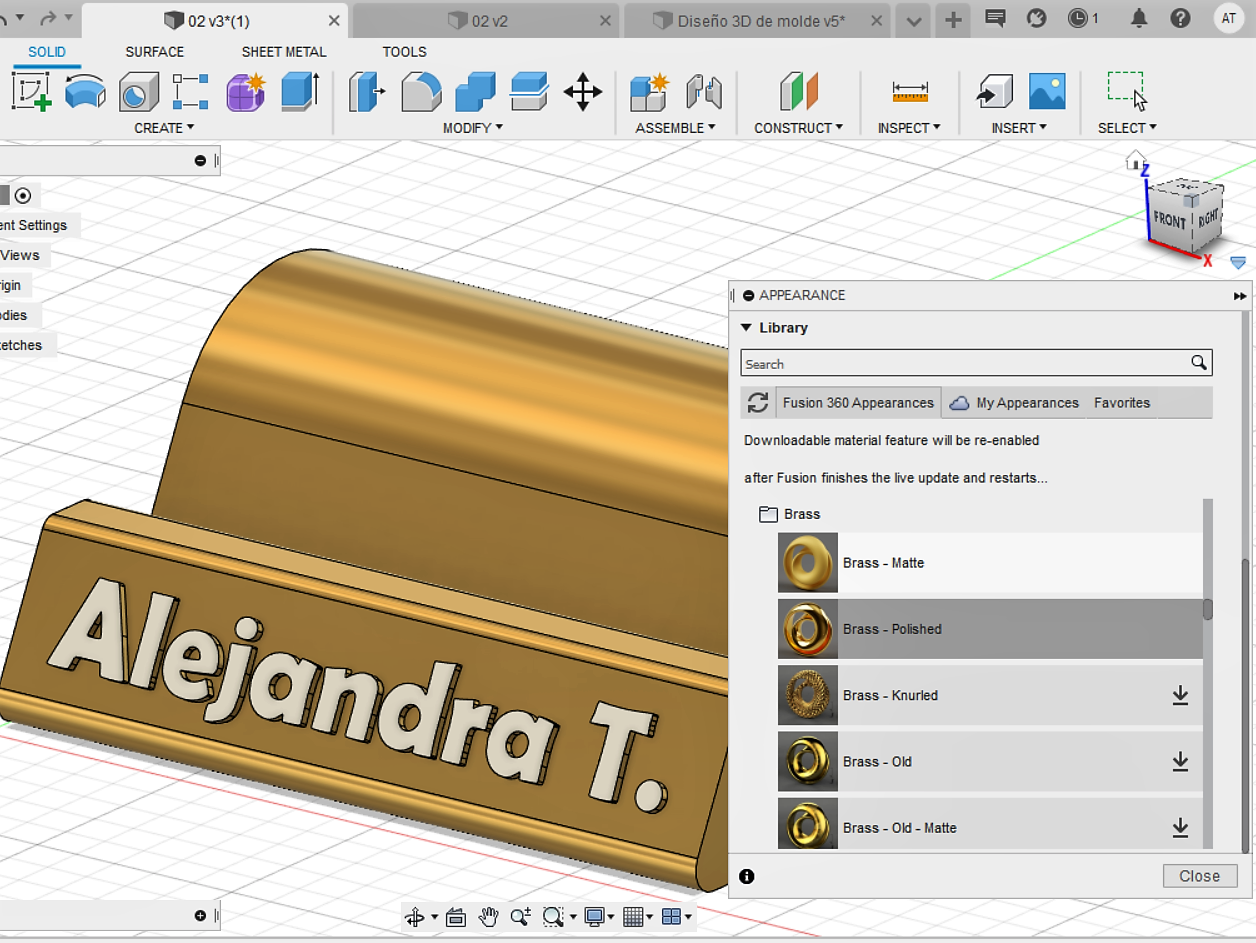Open the ASSEMBLE dropdown menu

tap(676, 128)
